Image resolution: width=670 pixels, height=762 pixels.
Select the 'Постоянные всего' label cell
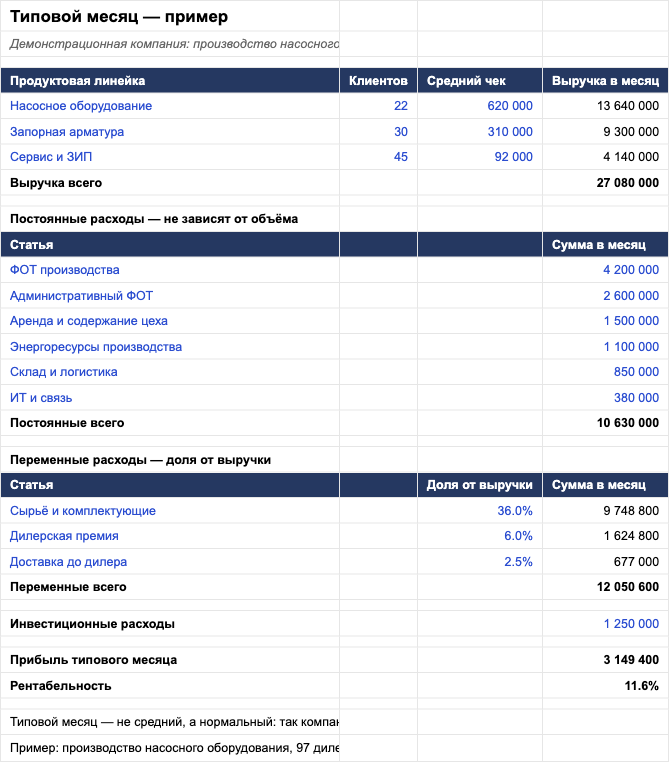pos(170,423)
